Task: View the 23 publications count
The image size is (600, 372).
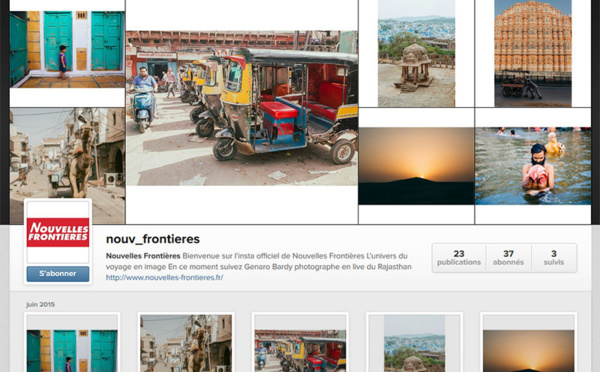Action: [x=459, y=258]
